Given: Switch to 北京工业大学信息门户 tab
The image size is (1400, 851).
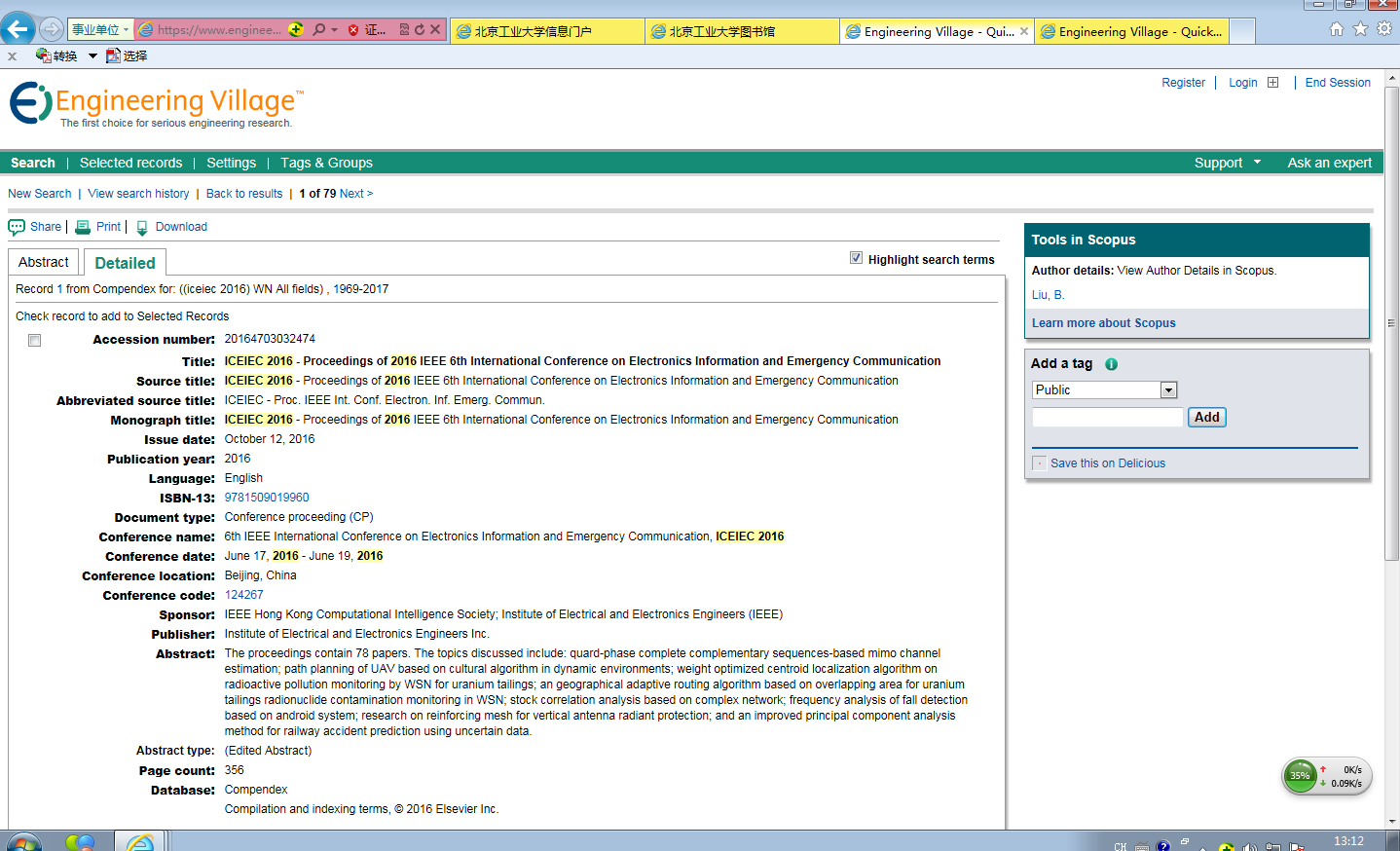Looking at the screenshot, I should 547,31.
